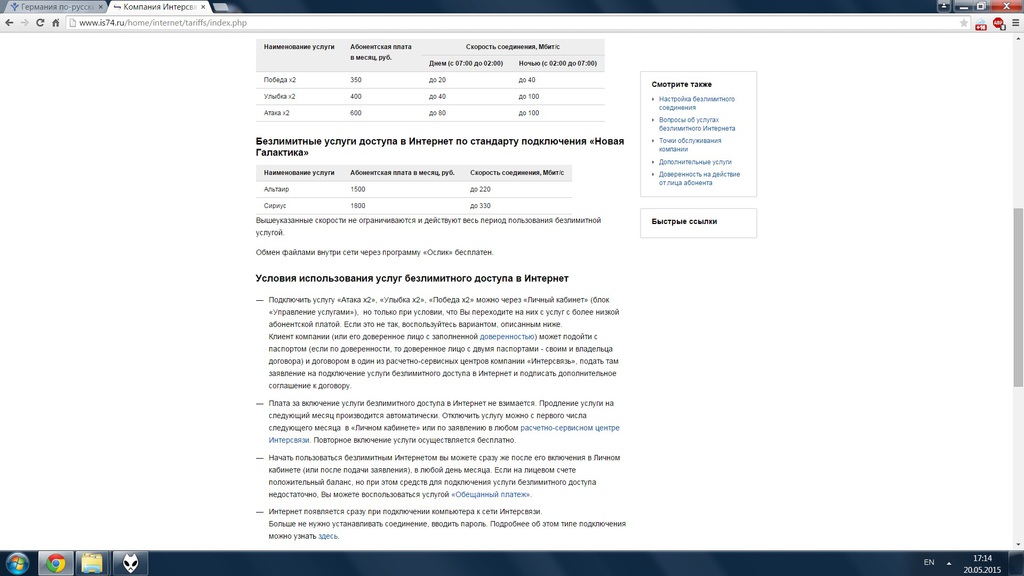Go back to the previous page
The image size is (1024, 576).
click(9, 23)
